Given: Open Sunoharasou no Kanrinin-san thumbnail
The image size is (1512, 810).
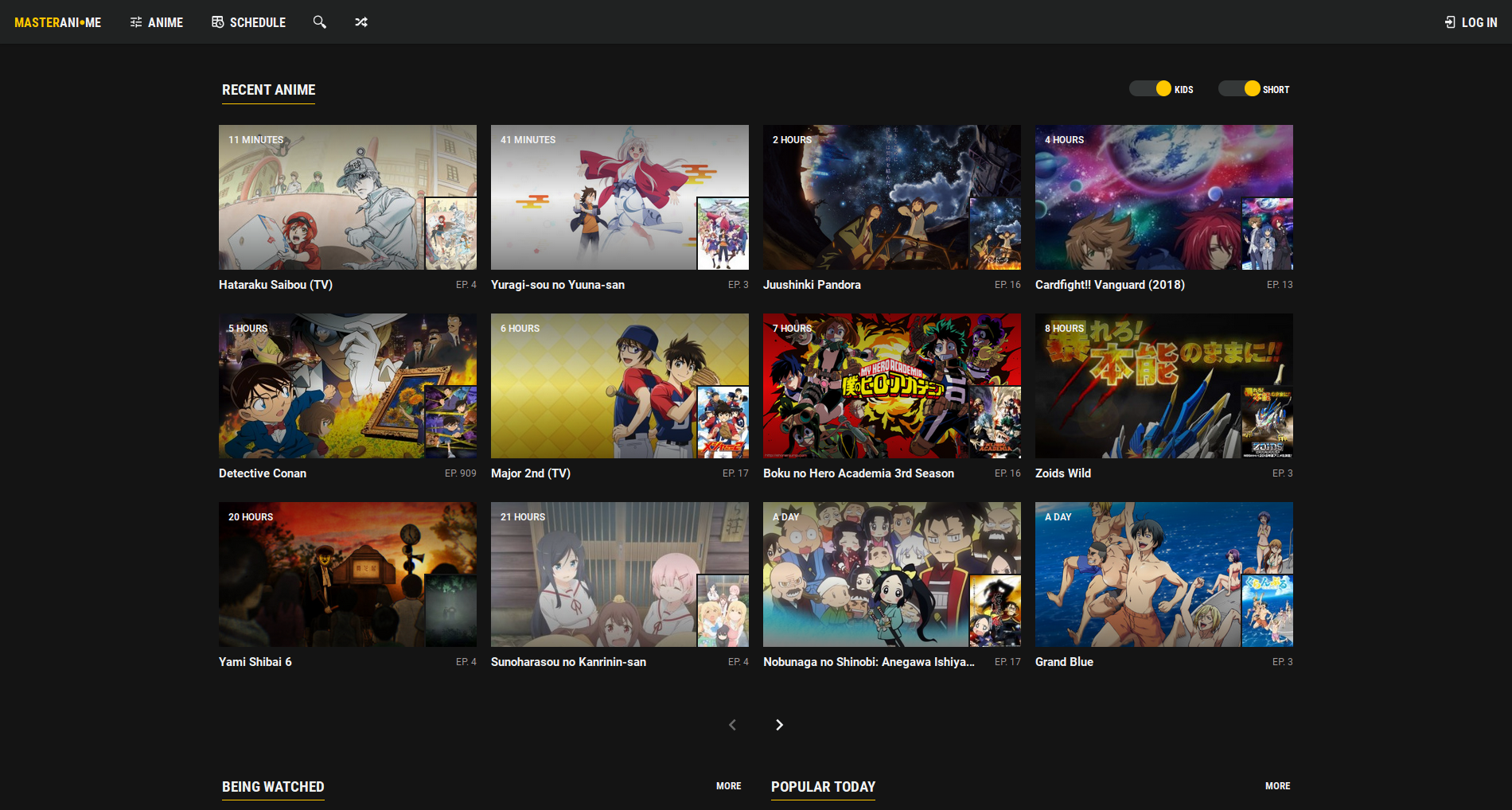Looking at the screenshot, I should coord(620,574).
